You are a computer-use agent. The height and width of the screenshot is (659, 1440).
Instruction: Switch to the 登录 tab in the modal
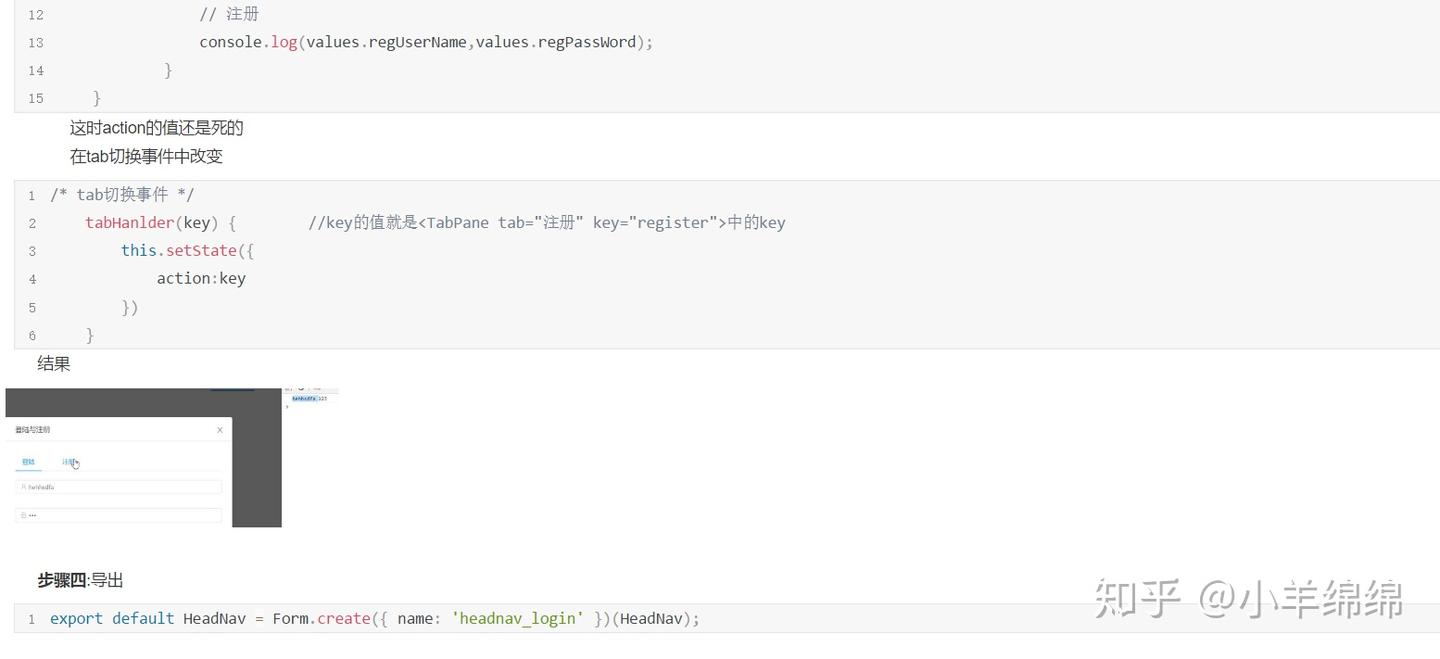pyautogui.click(x=28, y=462)
